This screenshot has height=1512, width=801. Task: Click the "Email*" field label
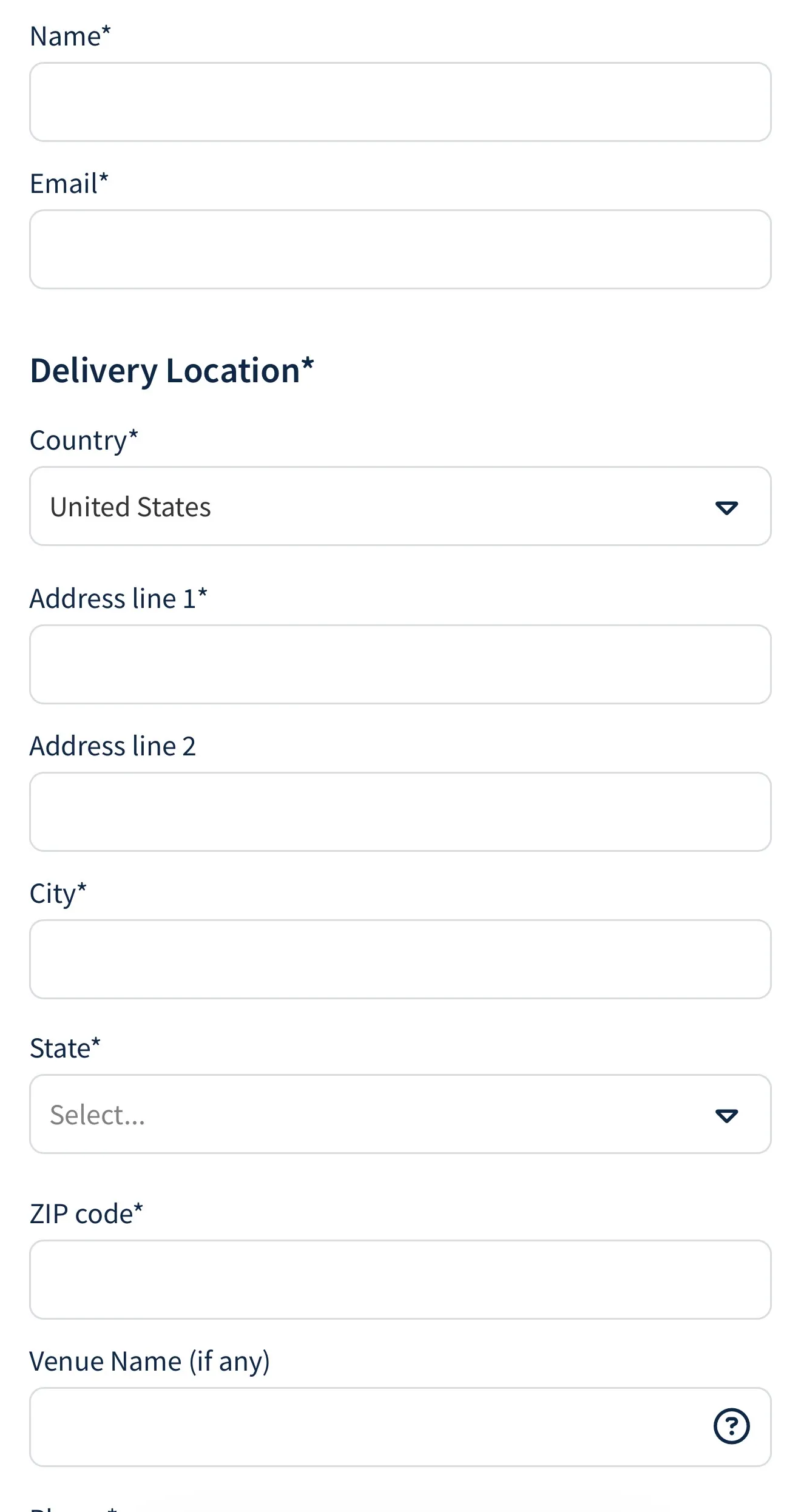pyautogui.click(x=69, y=184)
